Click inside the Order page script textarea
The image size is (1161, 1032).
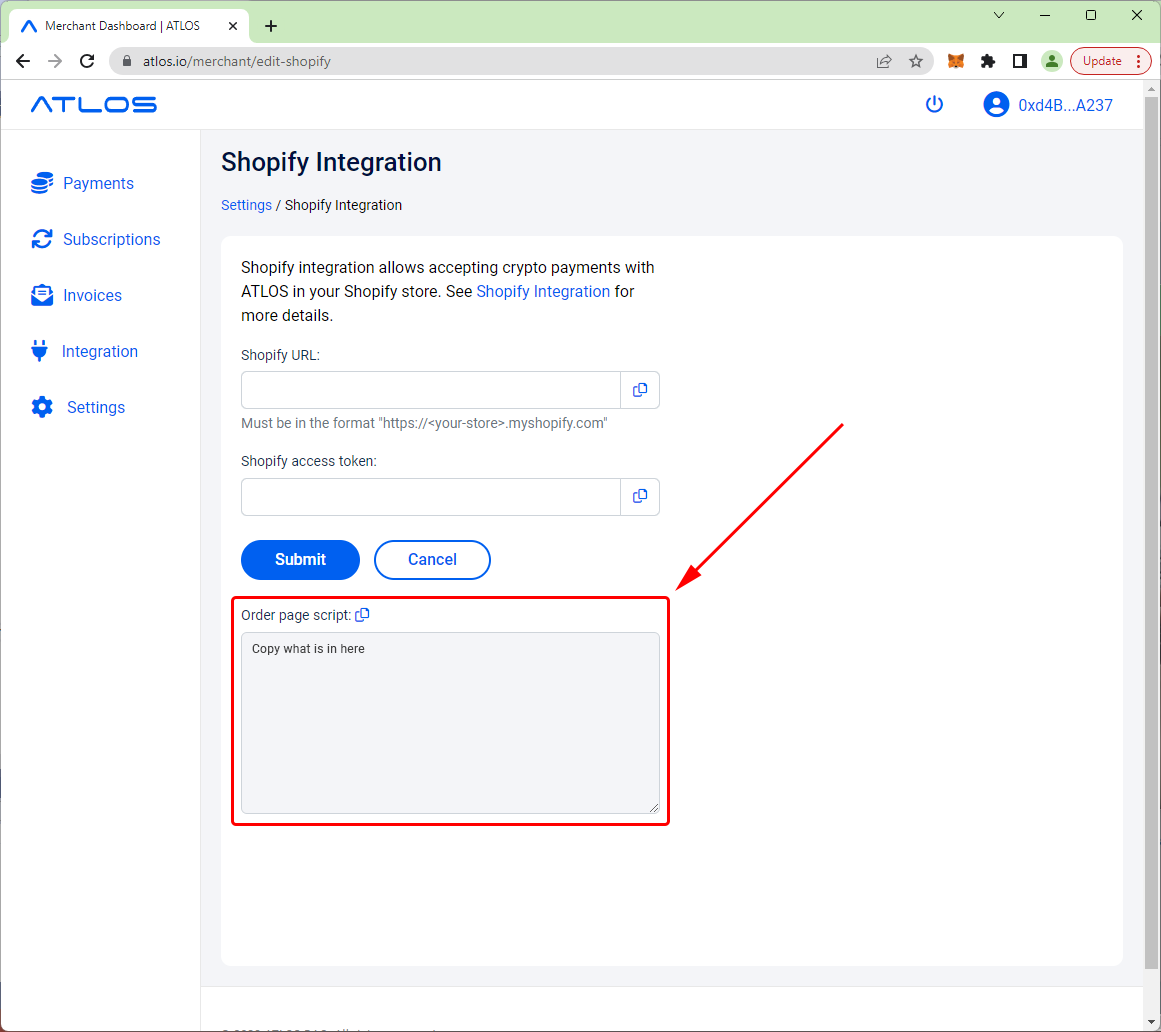tap(450, 723)
